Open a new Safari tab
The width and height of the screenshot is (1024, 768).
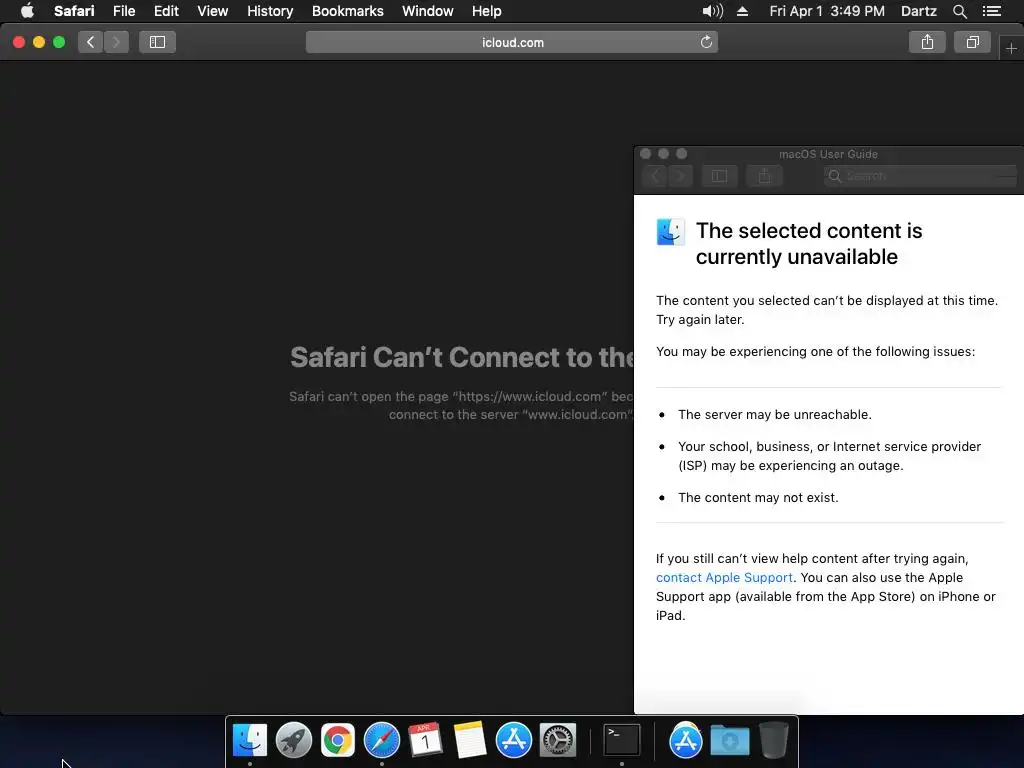pyautogui.click(x=1011, y=48)
